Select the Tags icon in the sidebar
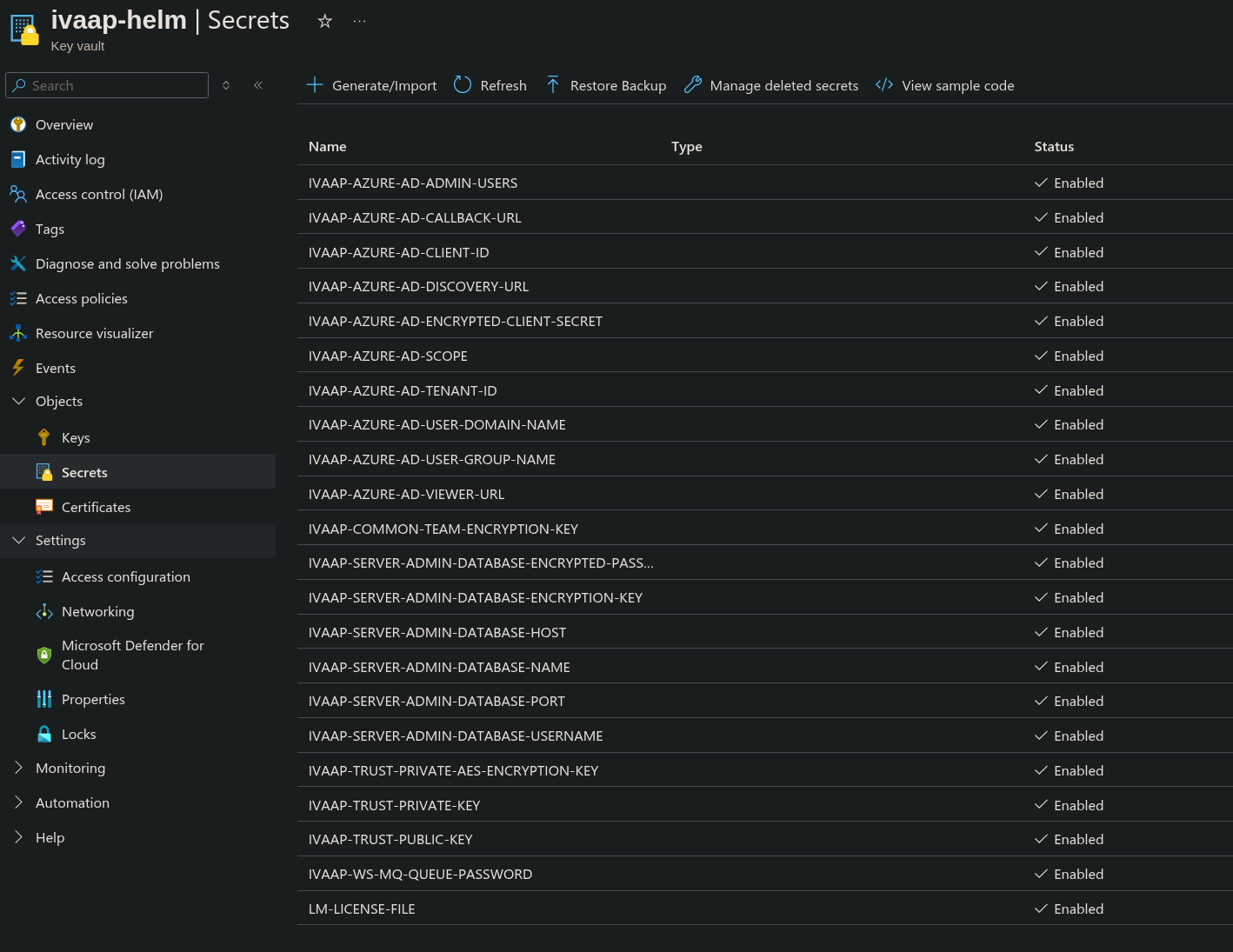The image size is (1233, 952). click(18, 229)
